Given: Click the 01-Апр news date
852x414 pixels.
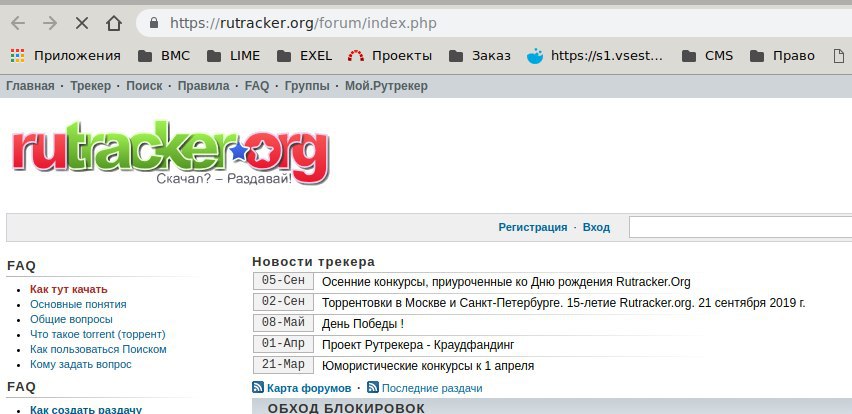Looking at the screenshot, I should (283, 343).
